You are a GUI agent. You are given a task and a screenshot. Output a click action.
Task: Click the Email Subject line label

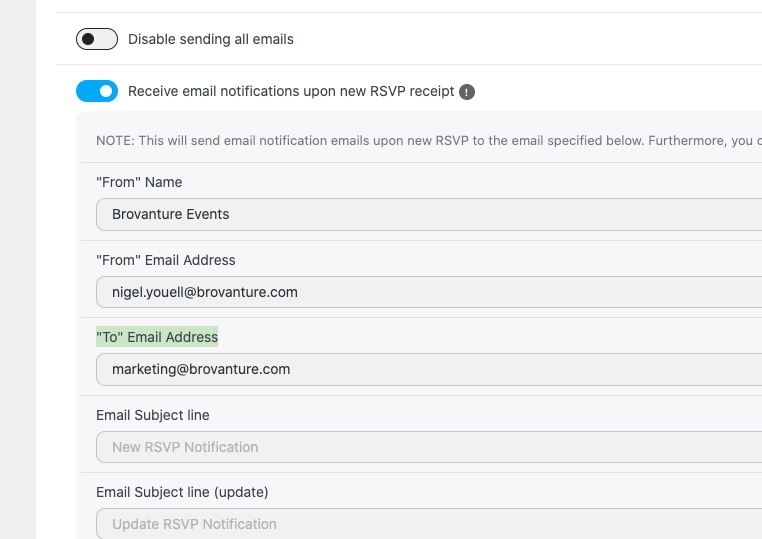click(153, 415)
